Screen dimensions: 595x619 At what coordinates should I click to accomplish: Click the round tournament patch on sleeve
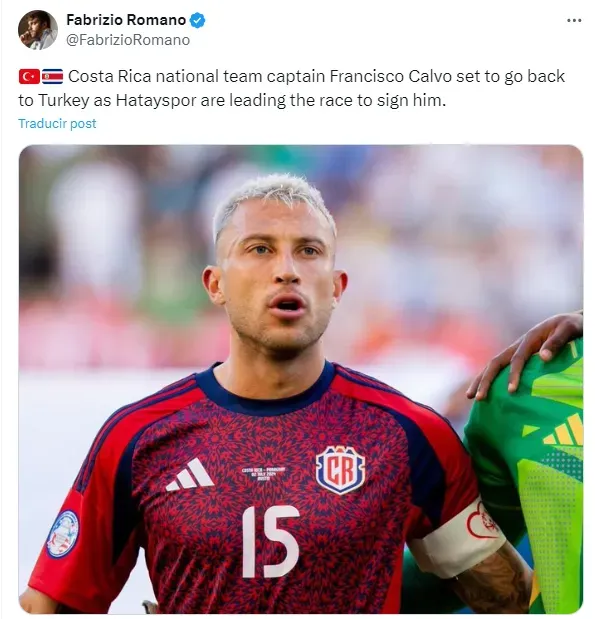(62, 533)
